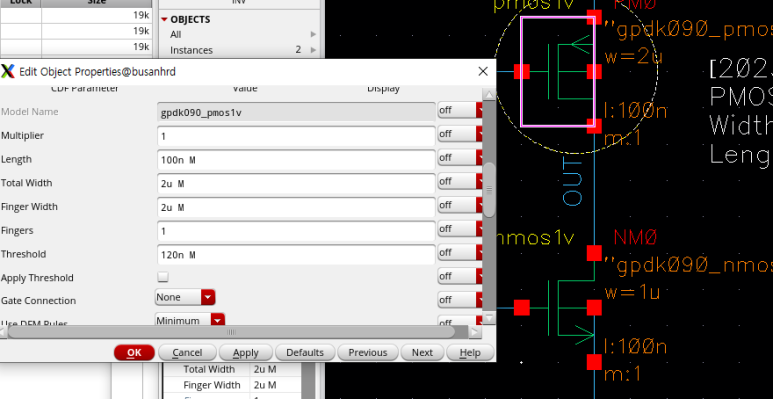Open the Gate Connection dropdown

(x=185, y=297)
